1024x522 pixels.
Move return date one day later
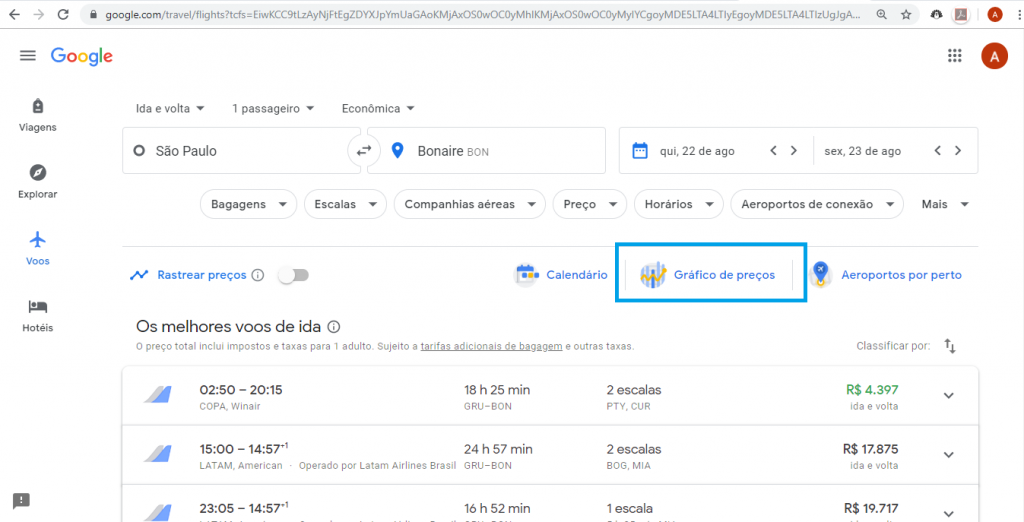[957, 151]
